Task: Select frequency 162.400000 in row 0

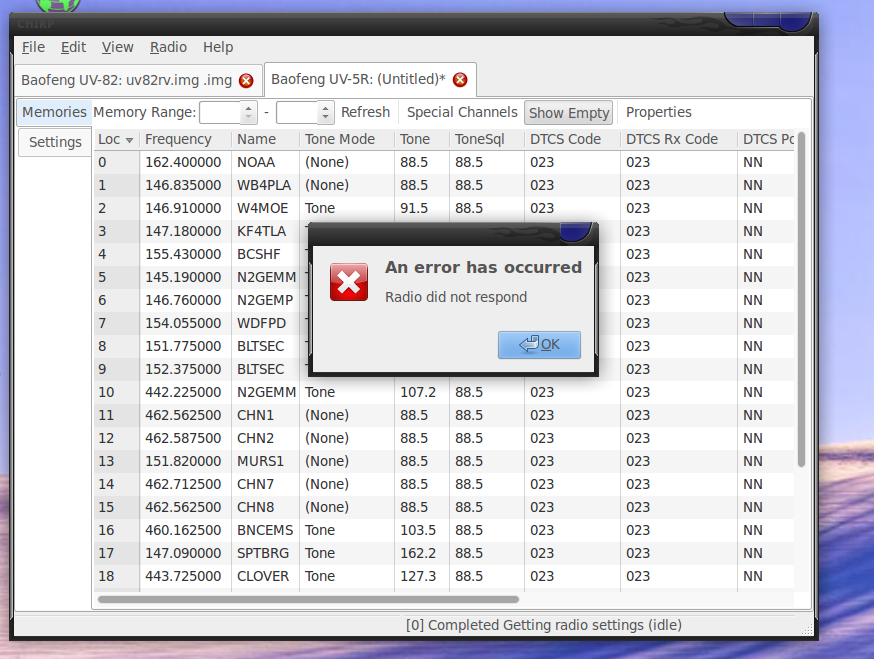Action: click(183, 162)
